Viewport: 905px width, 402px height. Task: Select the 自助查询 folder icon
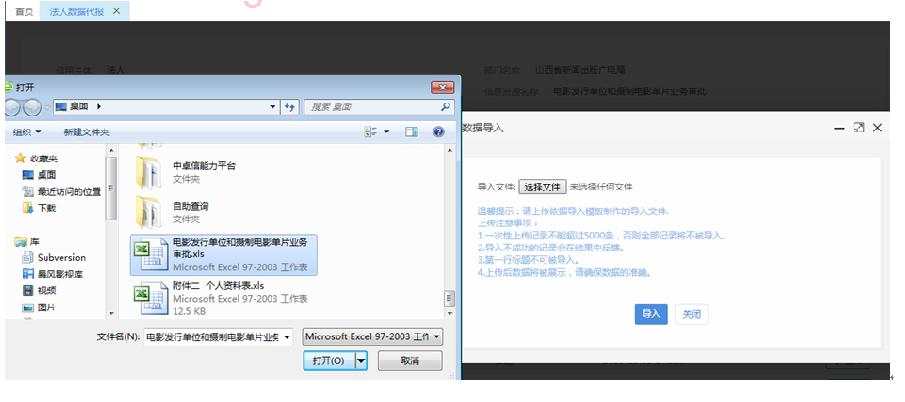pos(148,211)
